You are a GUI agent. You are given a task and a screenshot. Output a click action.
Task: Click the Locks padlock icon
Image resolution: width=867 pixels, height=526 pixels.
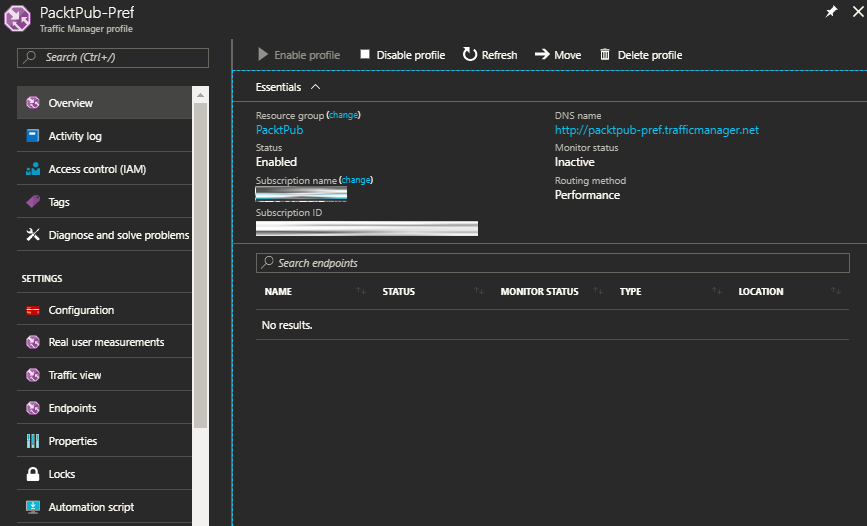point(33,474)
